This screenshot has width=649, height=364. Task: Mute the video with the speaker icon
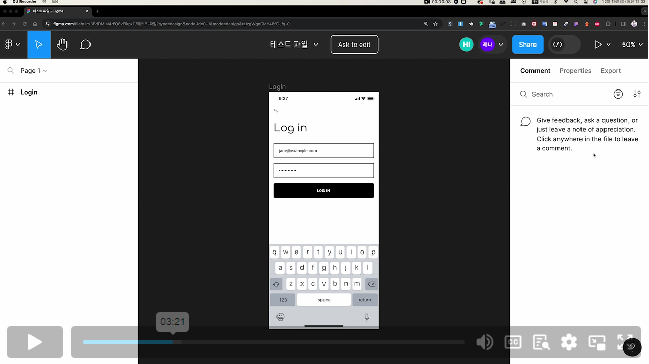484,342
